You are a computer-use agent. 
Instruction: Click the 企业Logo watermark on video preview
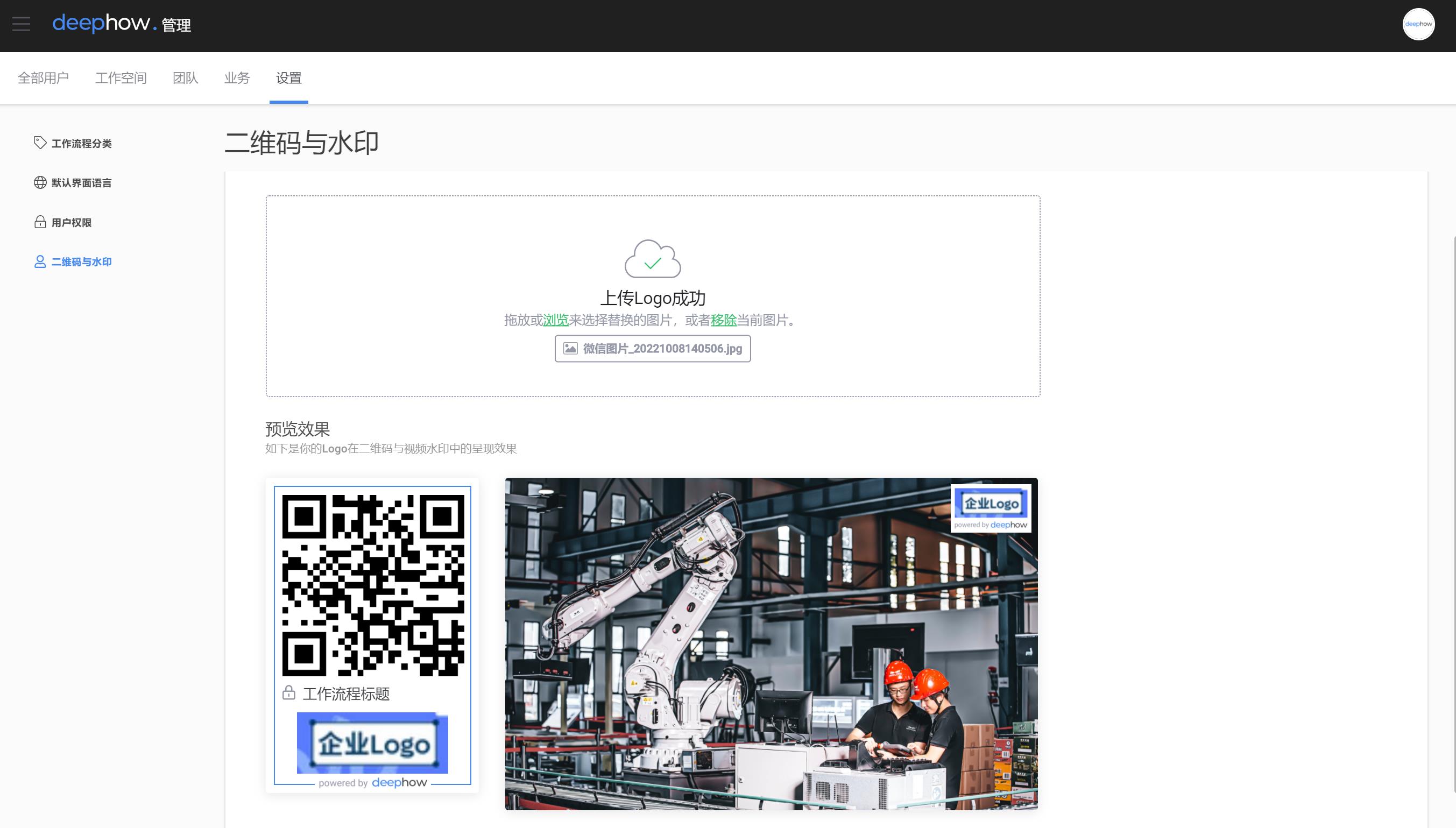(991, 503)
